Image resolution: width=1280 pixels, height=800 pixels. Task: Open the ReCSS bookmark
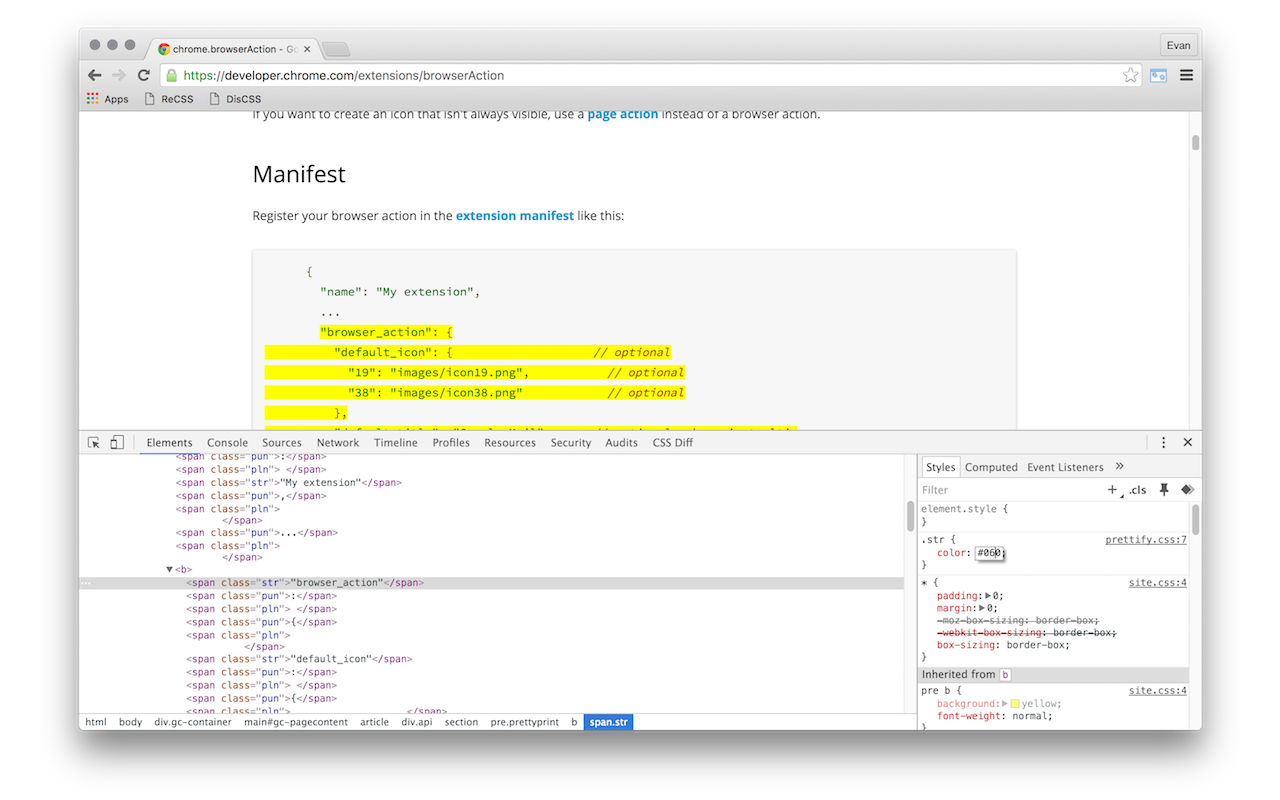pyautogui.click(x=169, y=99)
